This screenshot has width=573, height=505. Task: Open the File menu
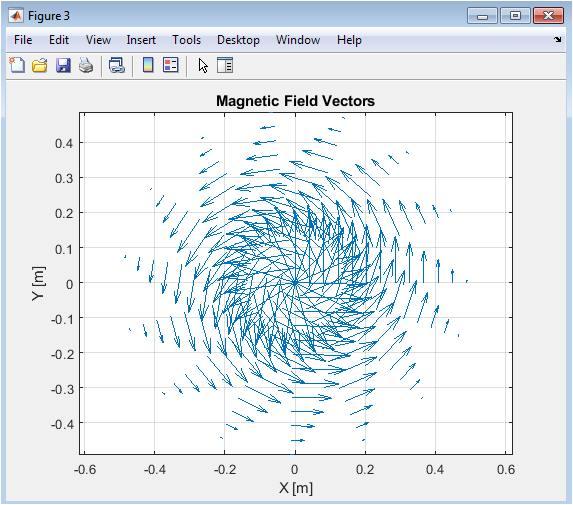coord(23,39)
